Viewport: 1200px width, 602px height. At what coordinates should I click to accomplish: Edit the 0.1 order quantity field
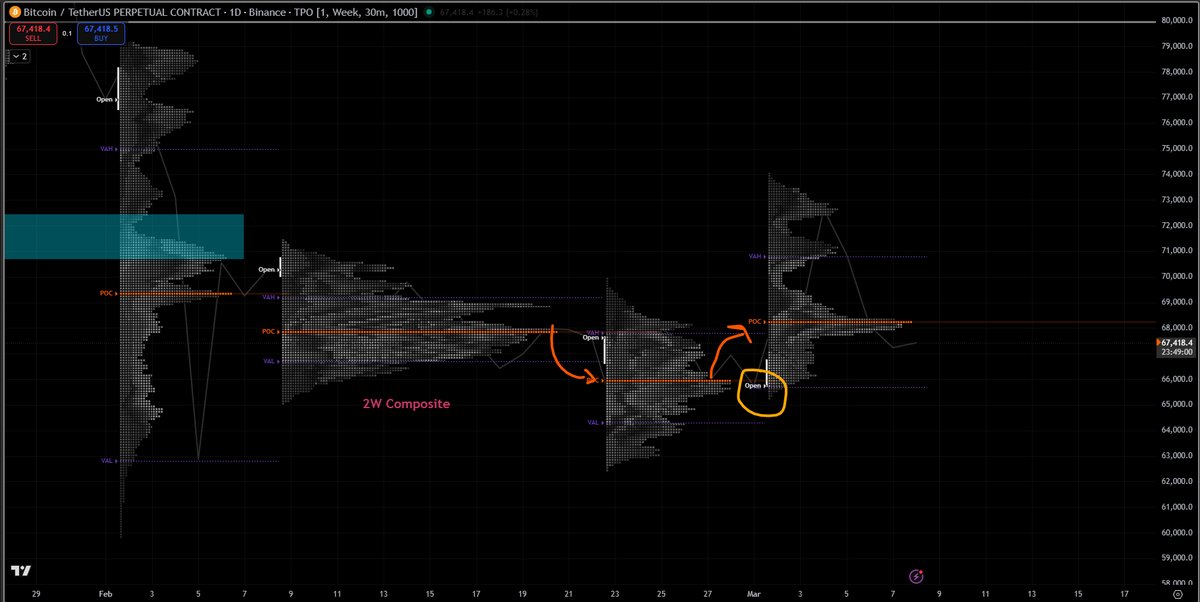coord(67,33)
